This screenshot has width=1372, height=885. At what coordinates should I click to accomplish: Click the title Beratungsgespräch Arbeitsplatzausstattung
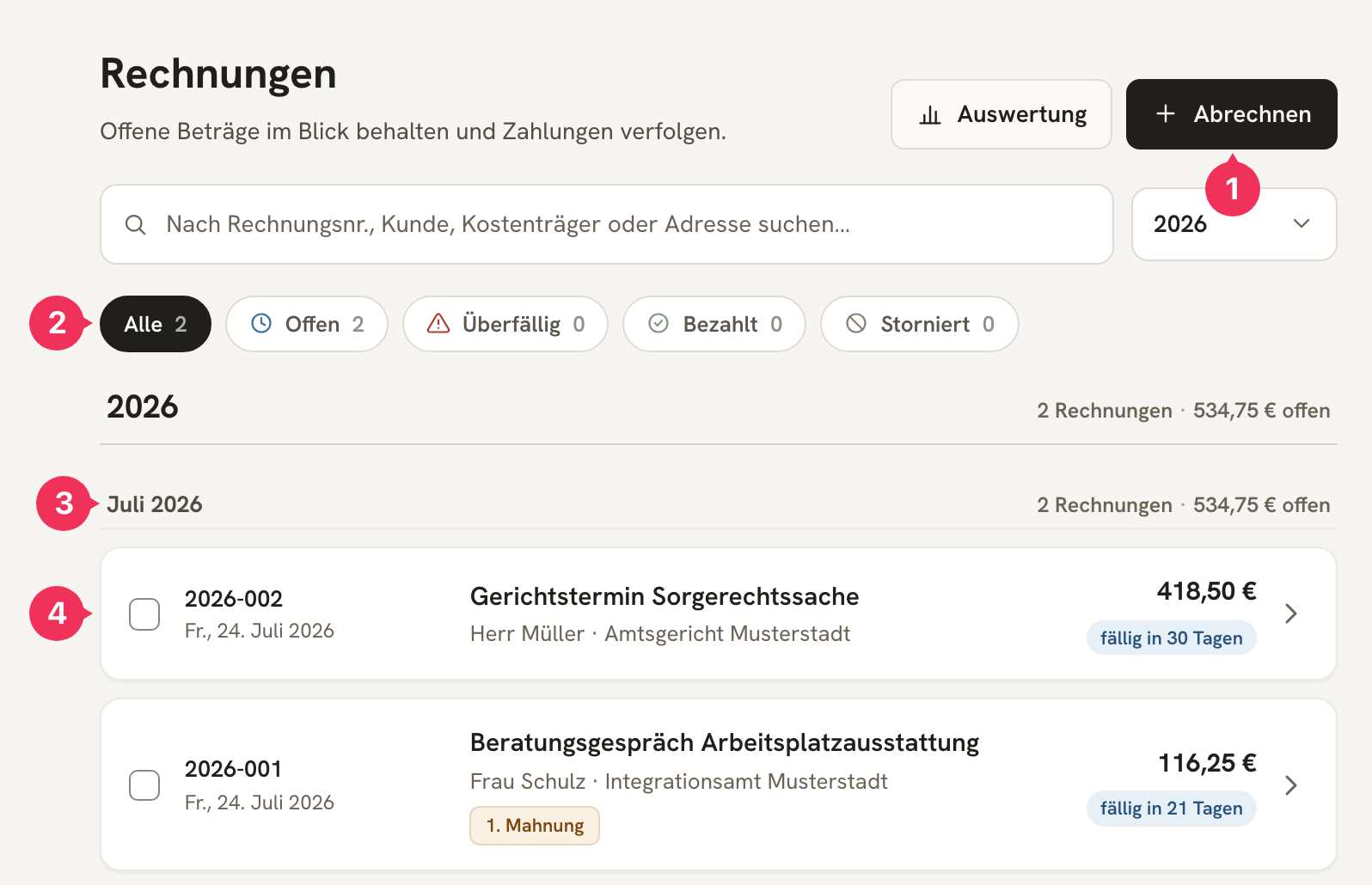coord(725,742)
